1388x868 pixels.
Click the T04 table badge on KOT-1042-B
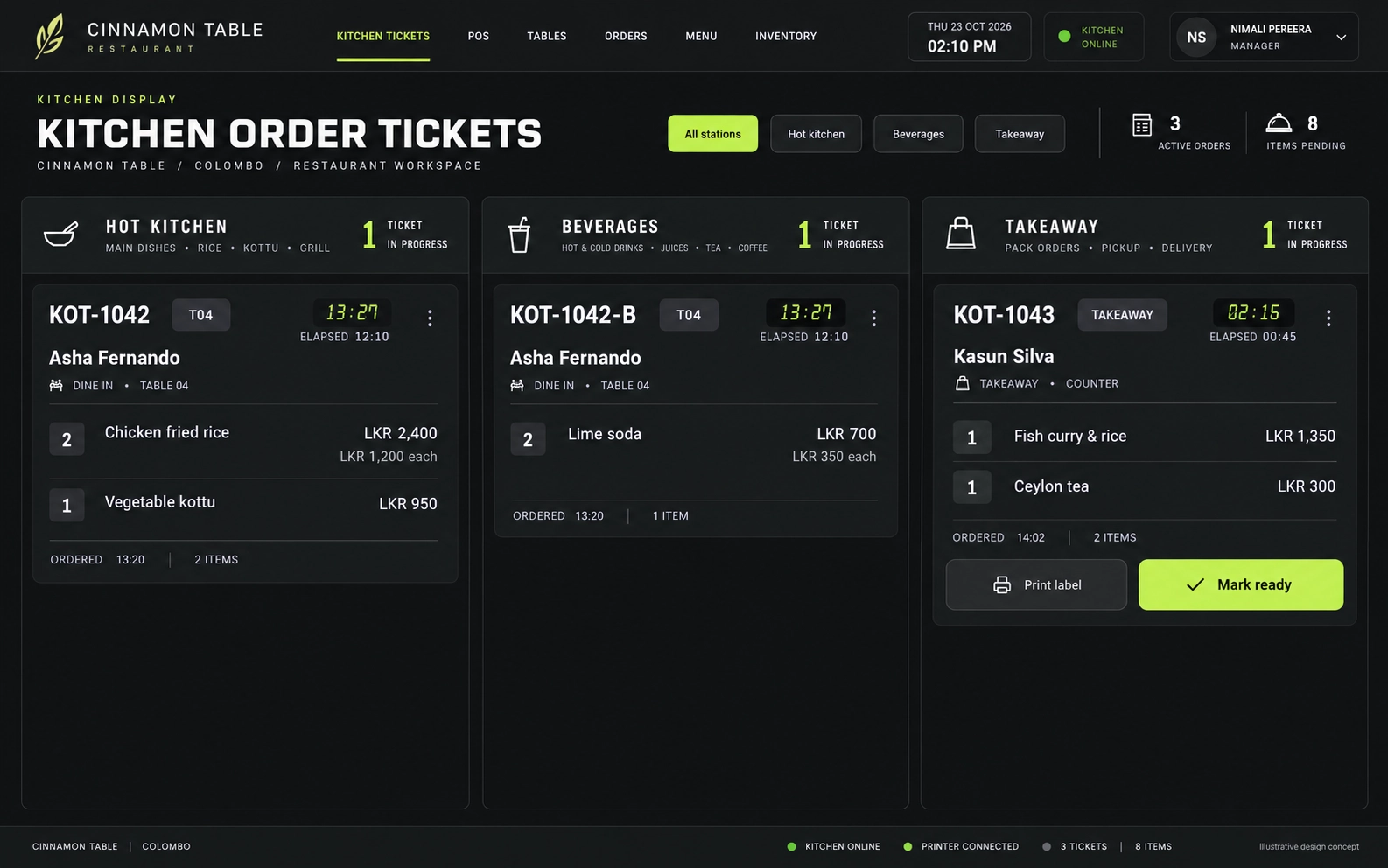click(689, 315)
